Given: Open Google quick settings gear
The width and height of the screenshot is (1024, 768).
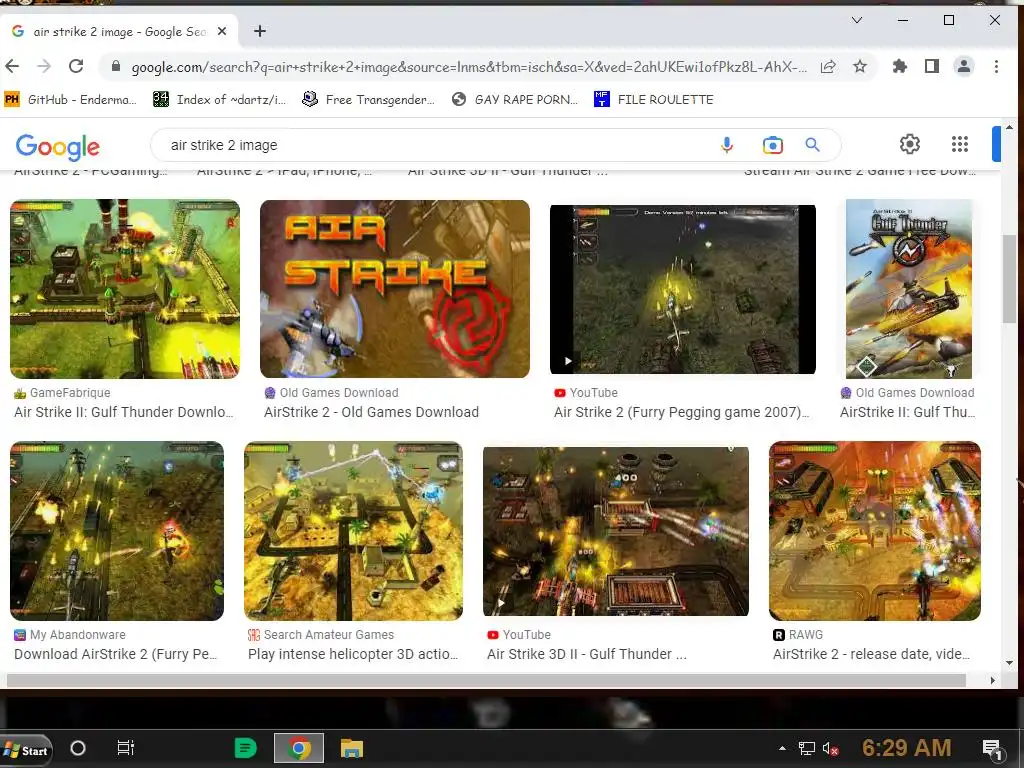Looking at the screenshot, I should pos(910,144).
